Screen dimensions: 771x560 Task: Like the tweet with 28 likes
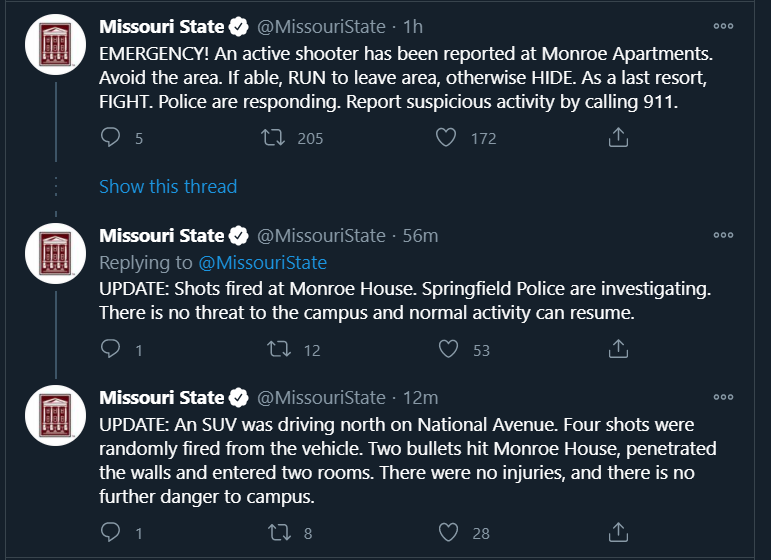448,532
